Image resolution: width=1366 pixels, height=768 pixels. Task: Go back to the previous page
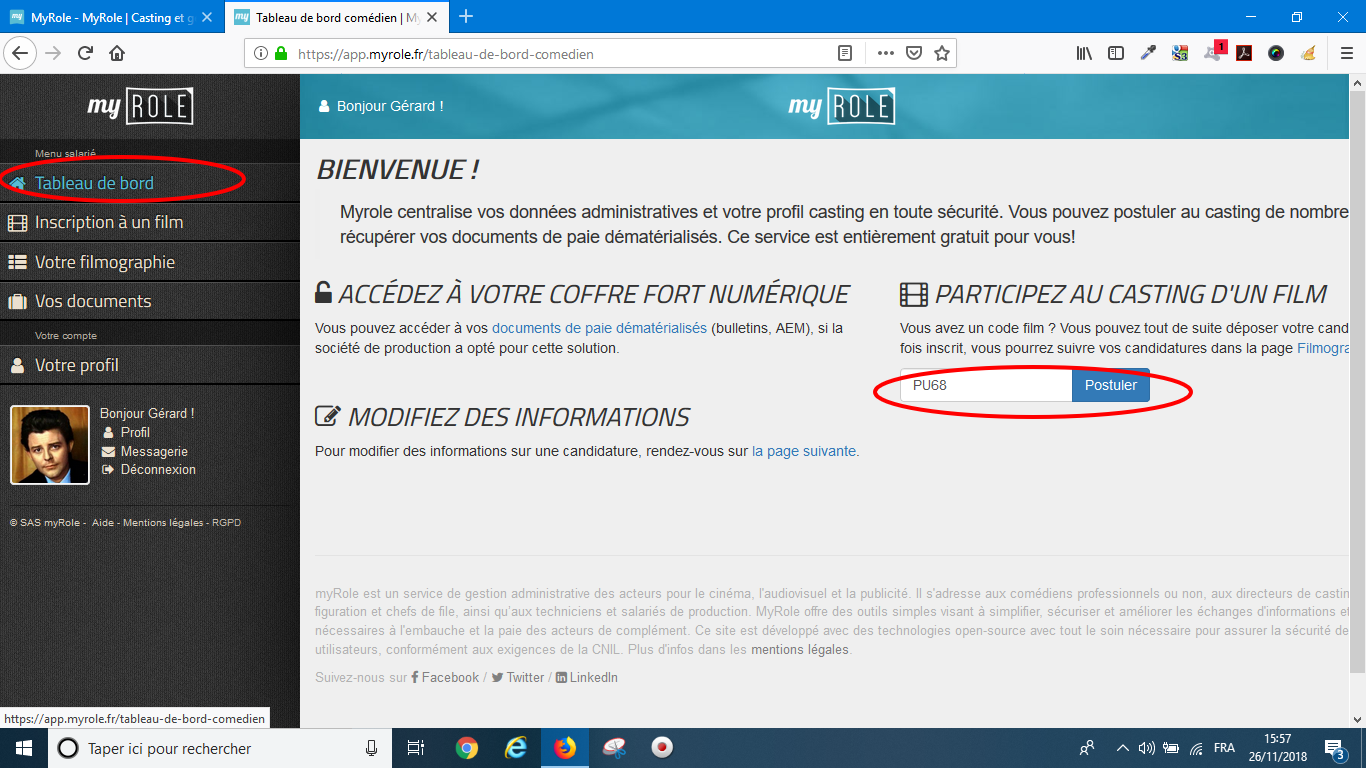point(21,53)
